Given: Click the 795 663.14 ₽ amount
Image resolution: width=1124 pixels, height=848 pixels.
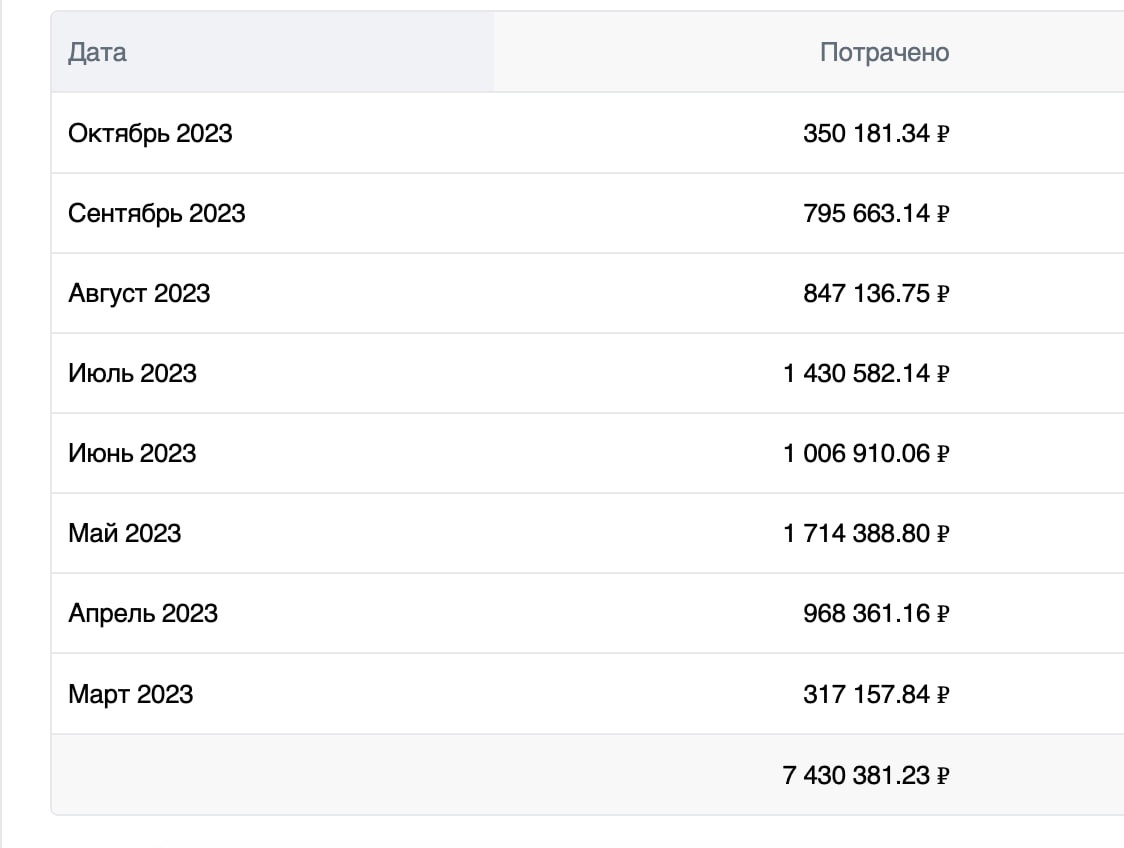Looking at the screenshot, I should pos(876,214).
